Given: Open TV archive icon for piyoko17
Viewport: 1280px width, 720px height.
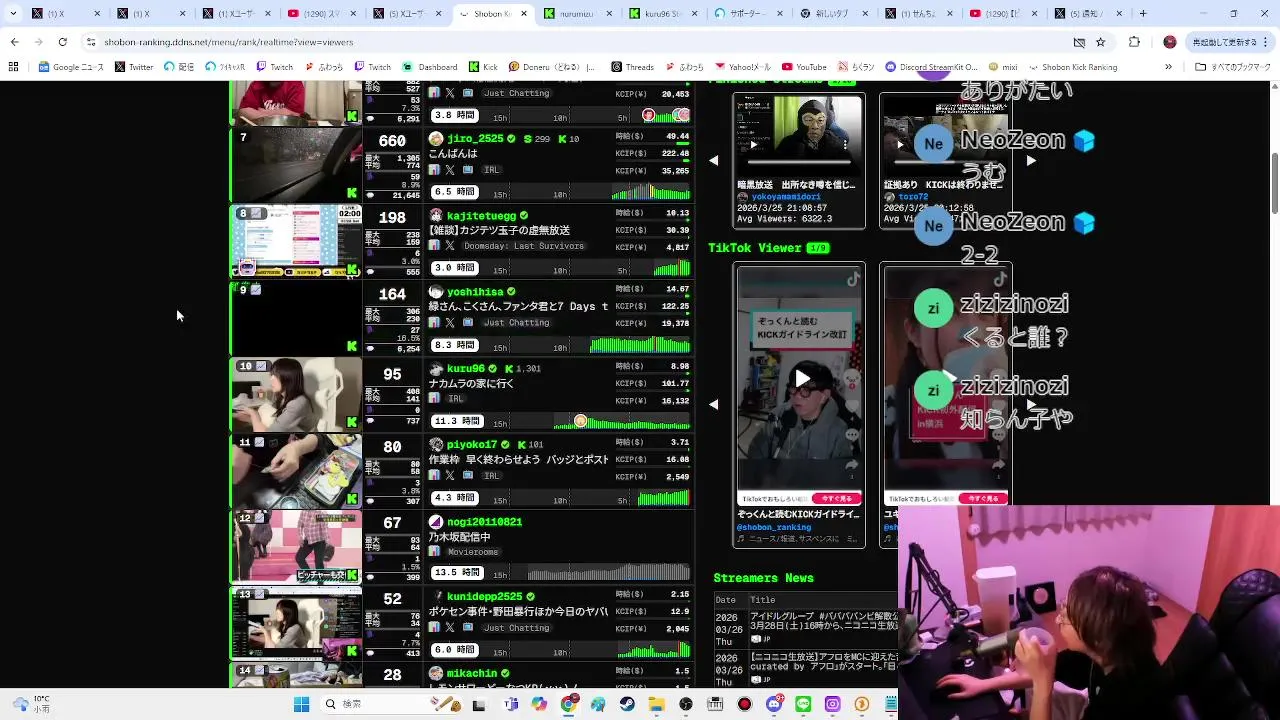Looking at the screenshot, I should (x=467, y=476).
